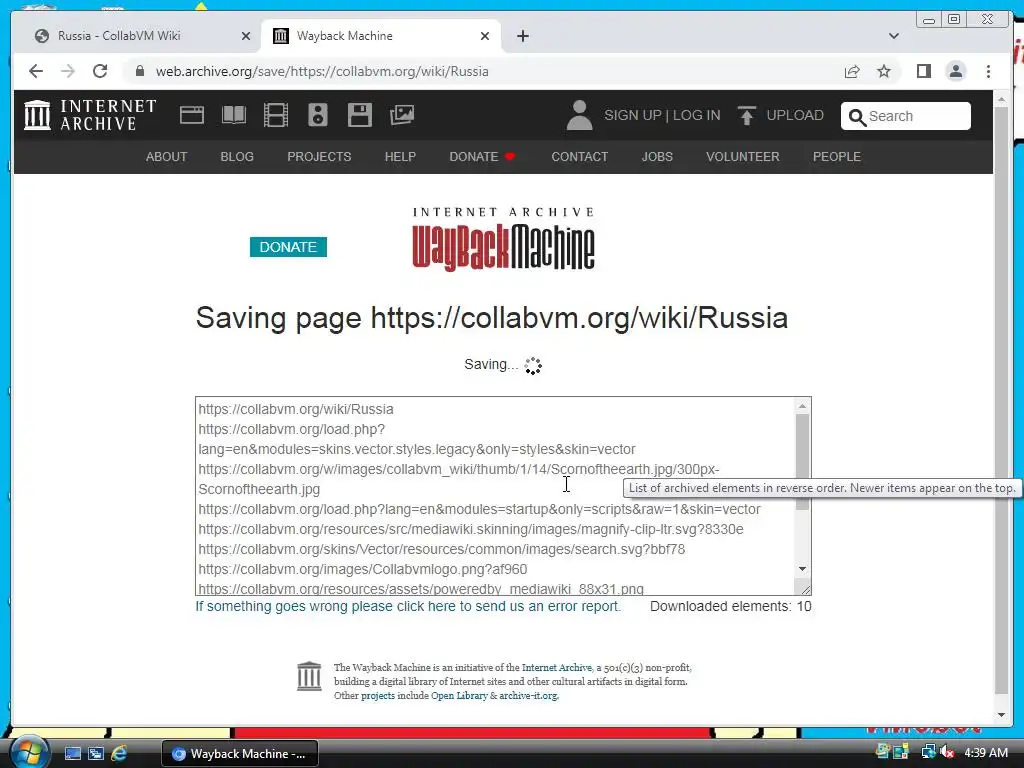The width and height of the screenshot is (1024, 768).
Task: Open the Video film strip icon
Action: point(276,115)
